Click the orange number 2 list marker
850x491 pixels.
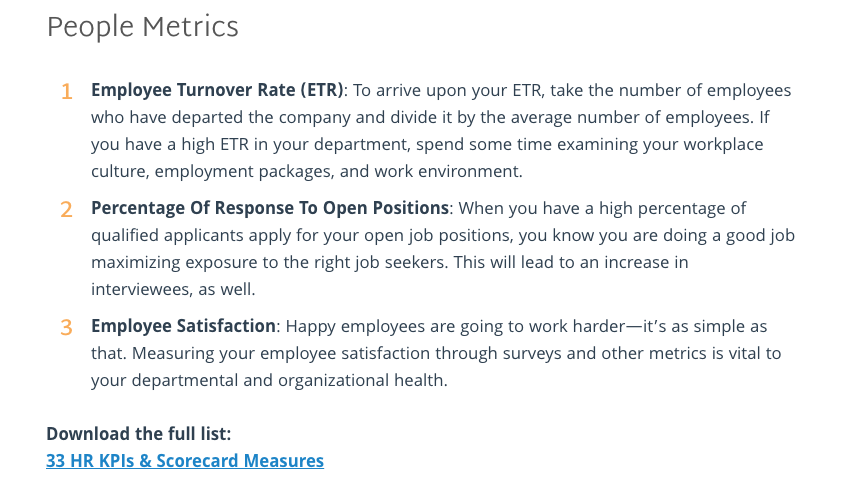(x=66, y=210)
